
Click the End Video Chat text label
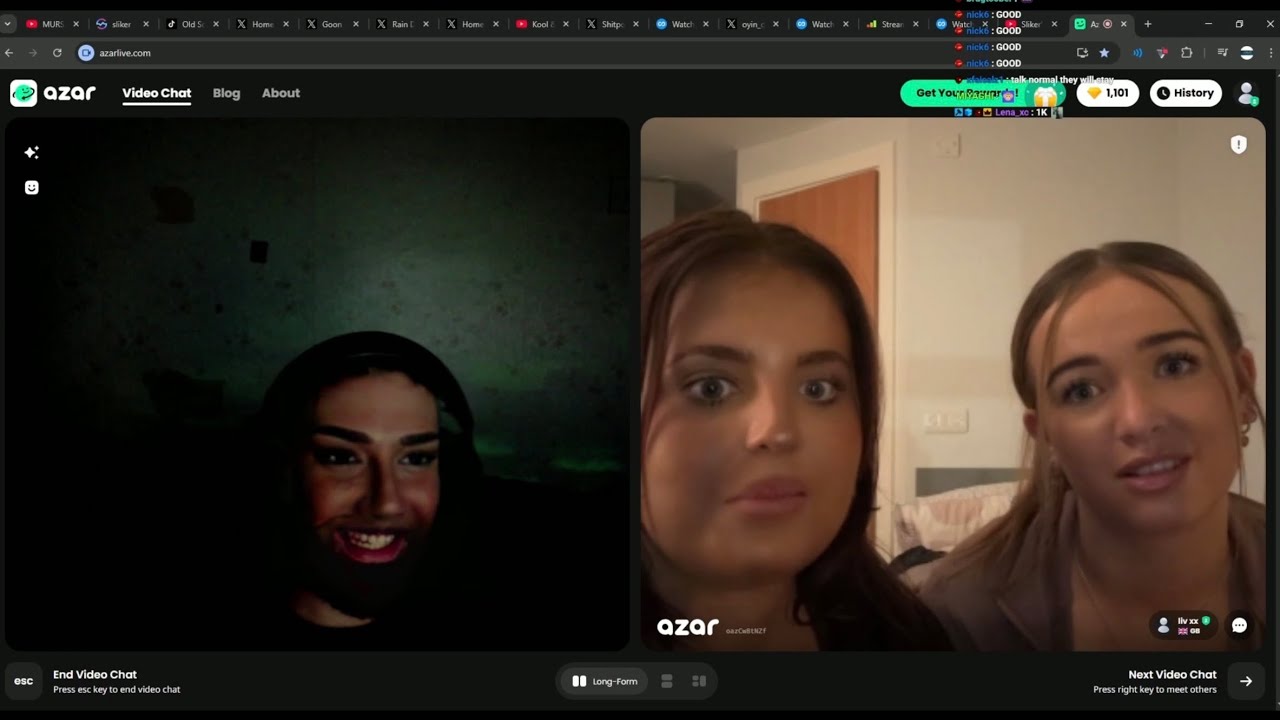point(95,675)
